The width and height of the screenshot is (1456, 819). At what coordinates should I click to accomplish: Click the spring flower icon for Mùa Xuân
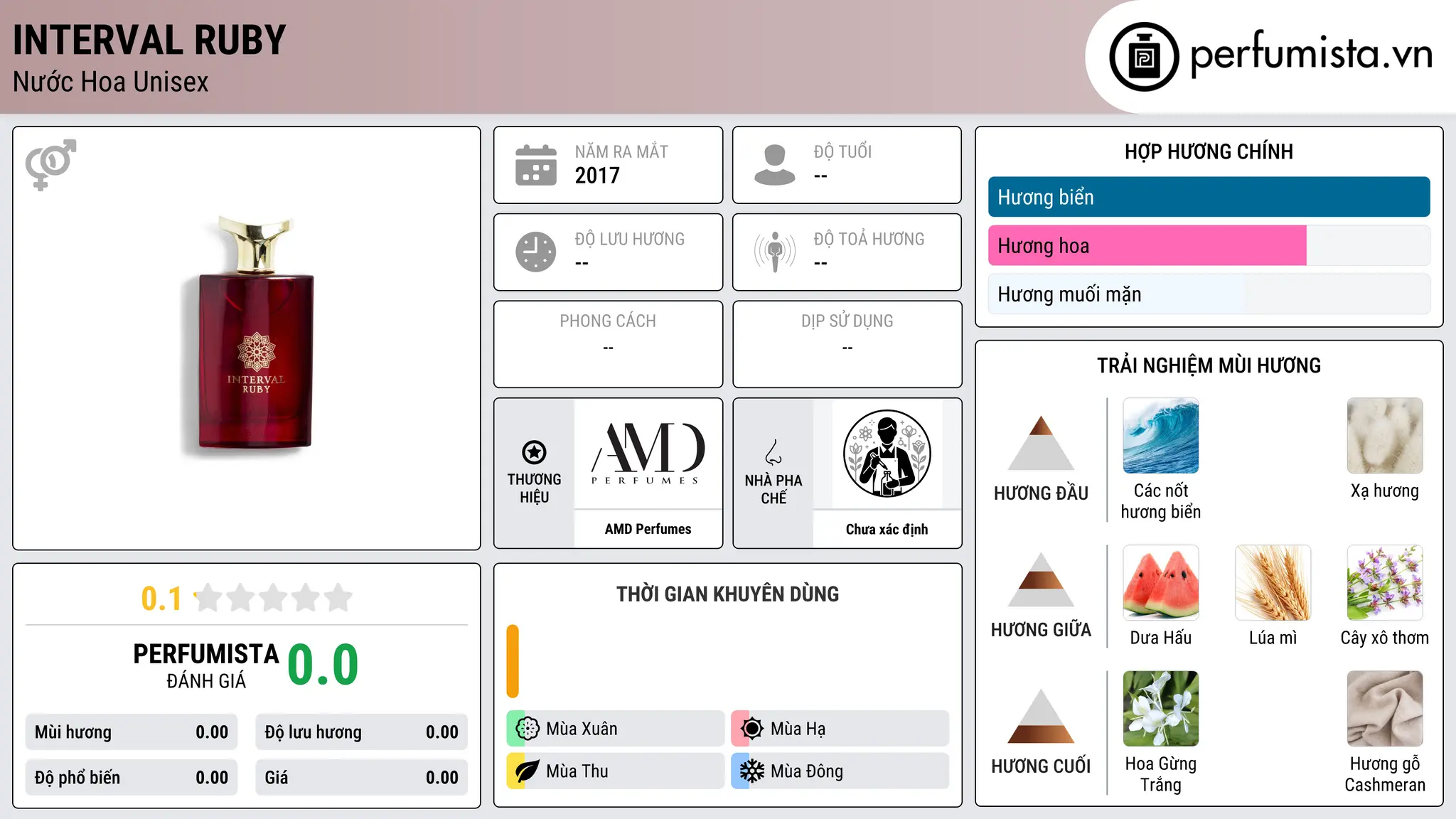tap(528, 729)
